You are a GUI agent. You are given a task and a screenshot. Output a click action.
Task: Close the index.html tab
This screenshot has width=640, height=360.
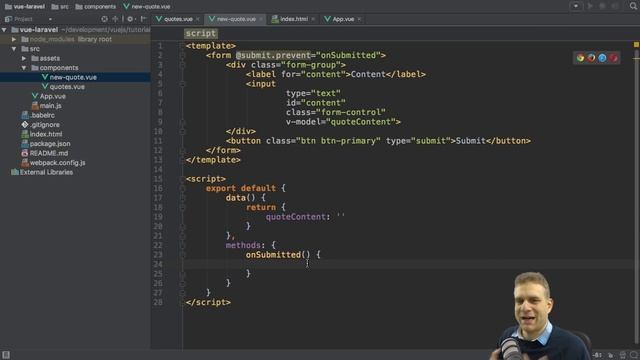coord(313,19)
